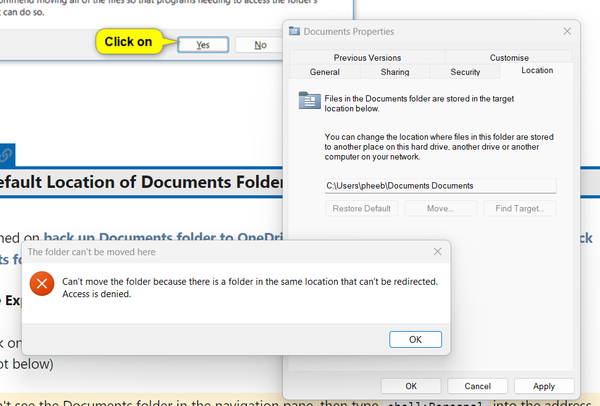
Task: Click the Yes button in the background page
Action: 203,45
